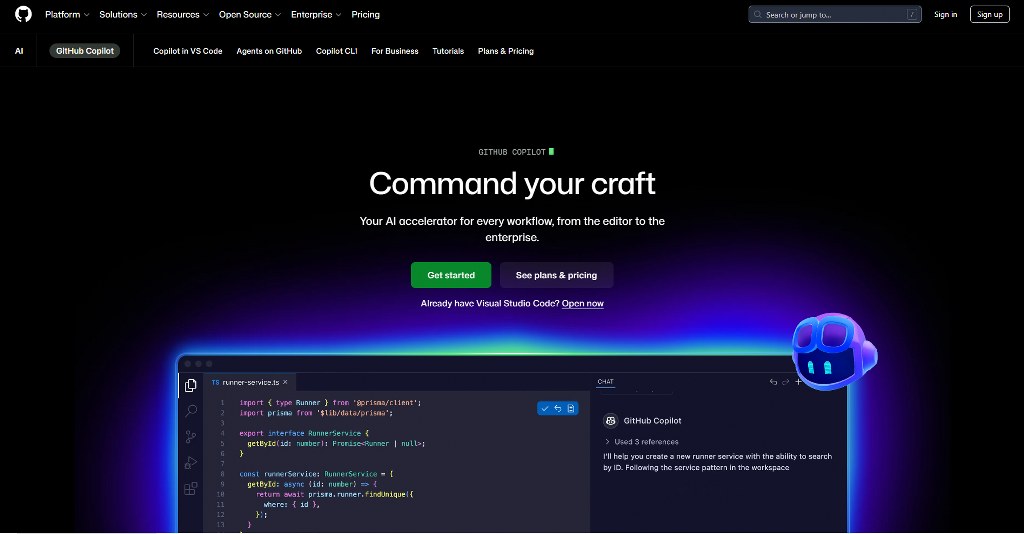Click code line where: { id }
The width and height of the screenshot is (1024, 534).
(291, 505)
